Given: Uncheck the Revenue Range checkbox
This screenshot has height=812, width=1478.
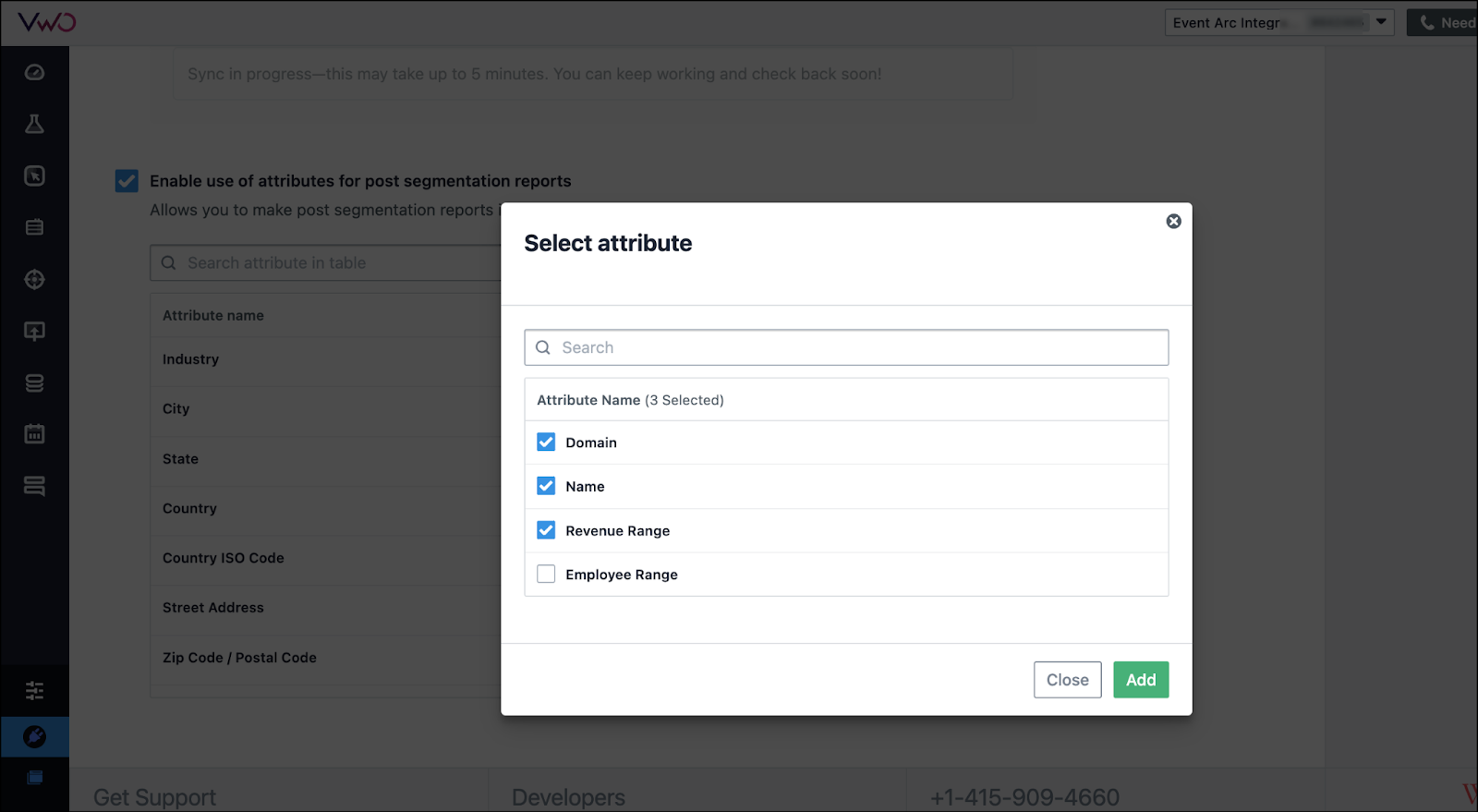Looking at the screenshot, I should point(546,530).
